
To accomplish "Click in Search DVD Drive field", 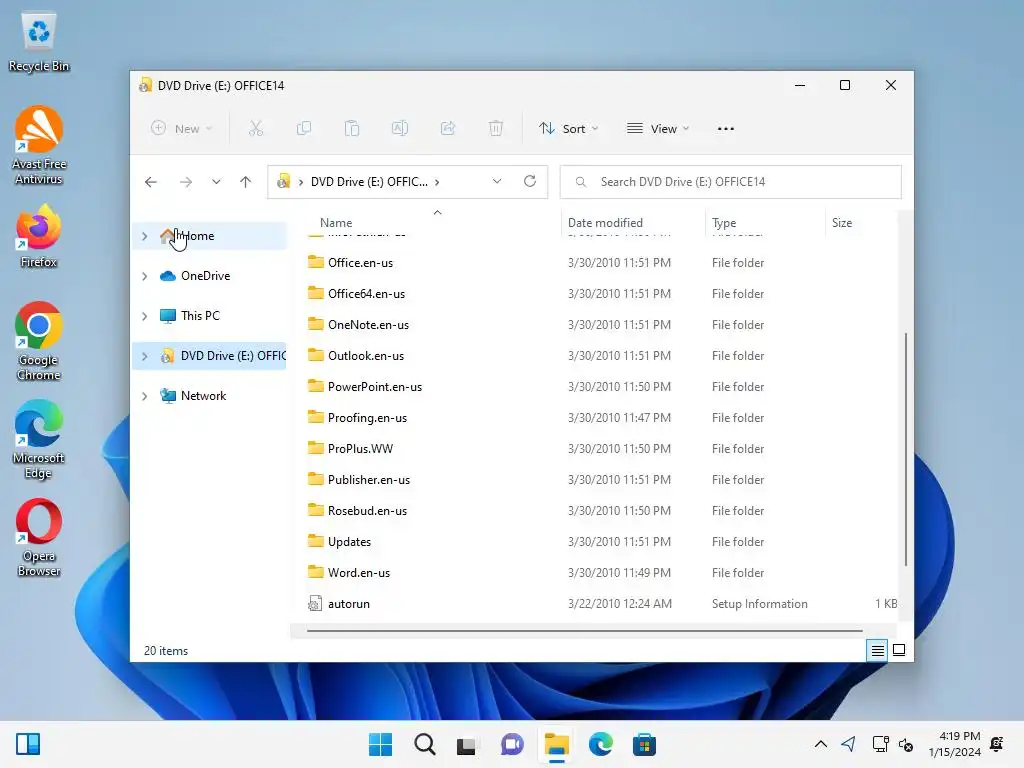I will 731,182.
